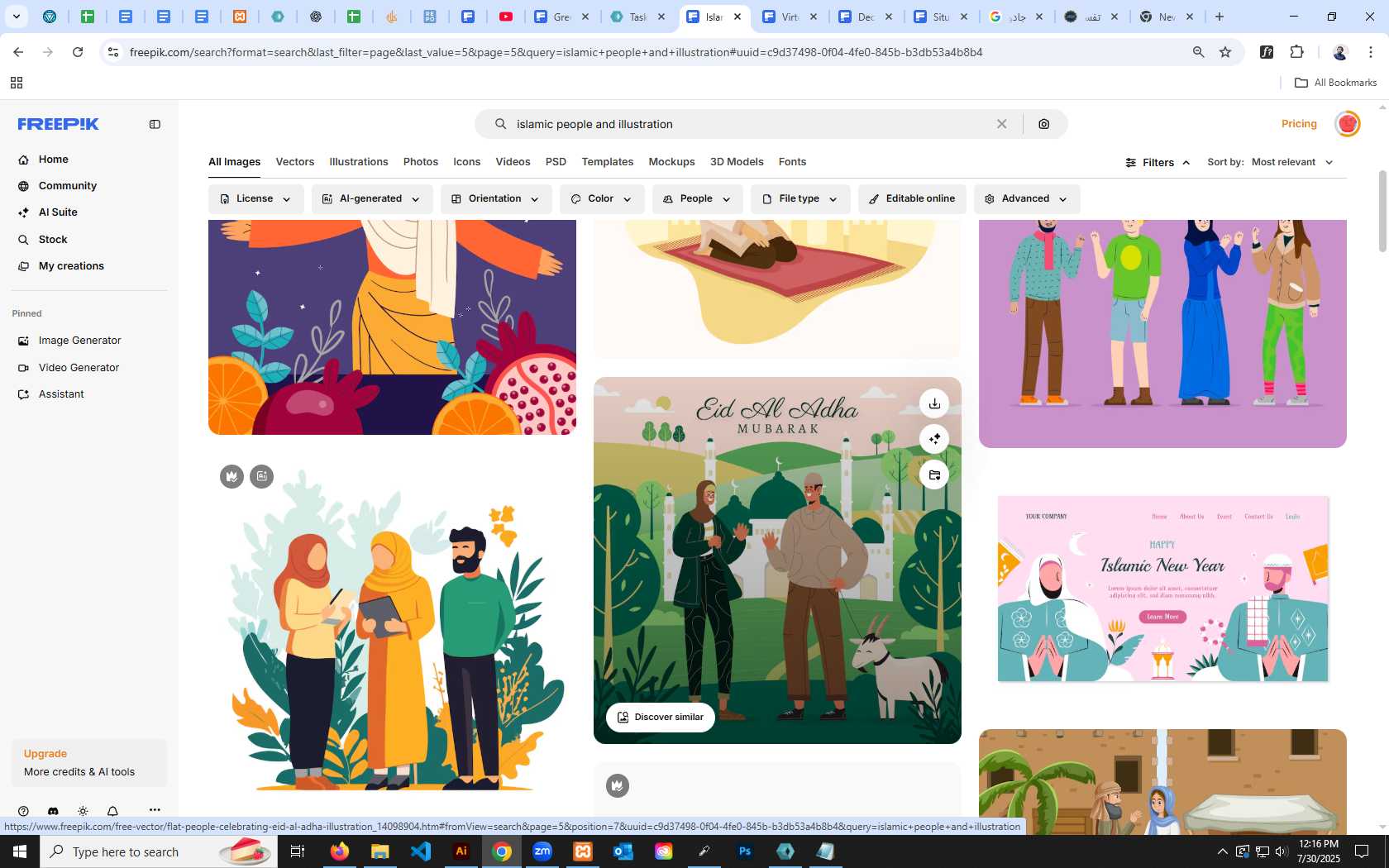Open more options three-dots in sidebar

pyautogui.click(x=155, y=810)
